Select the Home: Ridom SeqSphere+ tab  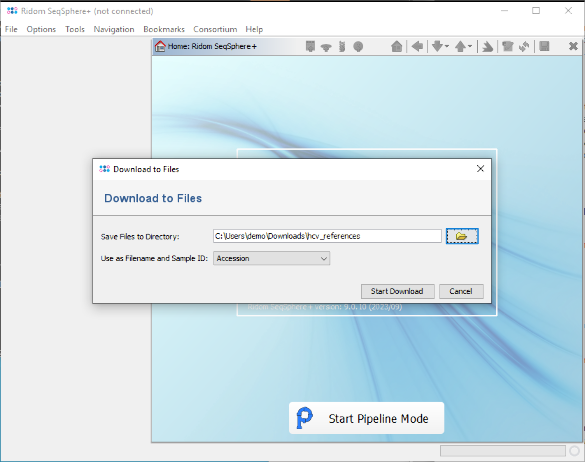(212, 46)
